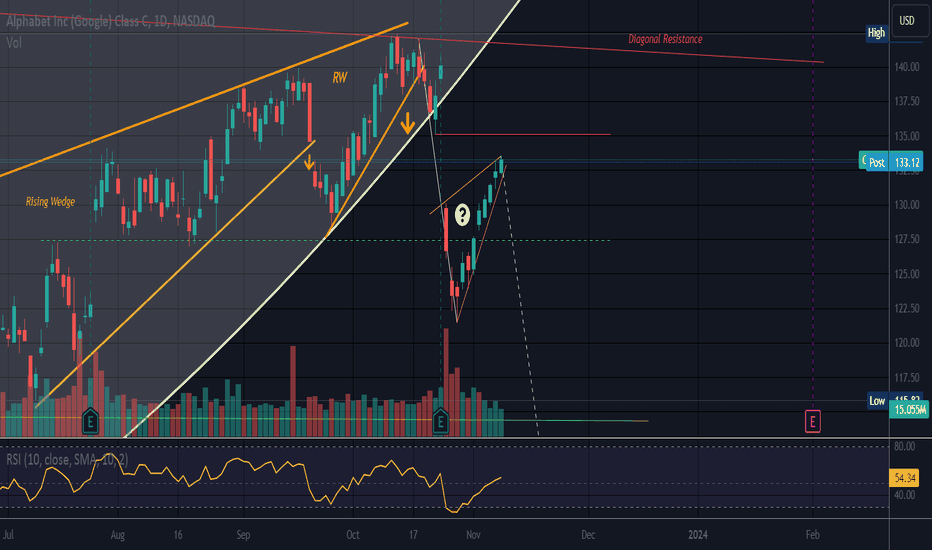
Task: Click the 80.00 RSI axis label
Action: [x=905, y=447]
